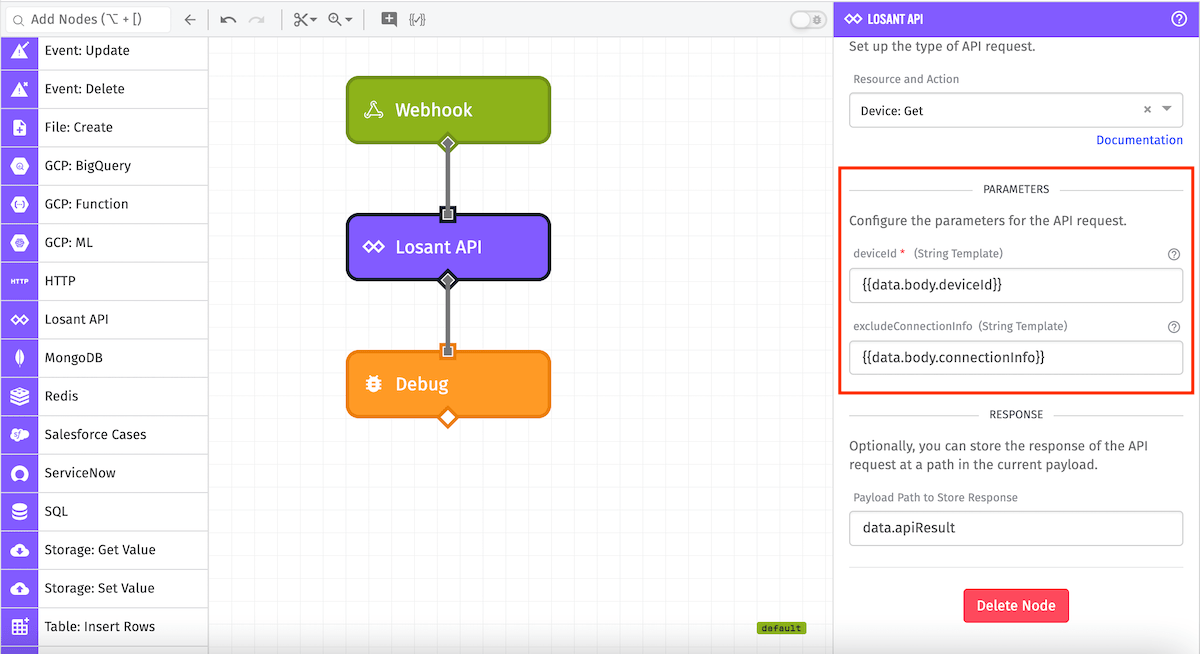Select Redis node in palette
The height and width of the screenshot is (654, 1200).
(104, 396)
